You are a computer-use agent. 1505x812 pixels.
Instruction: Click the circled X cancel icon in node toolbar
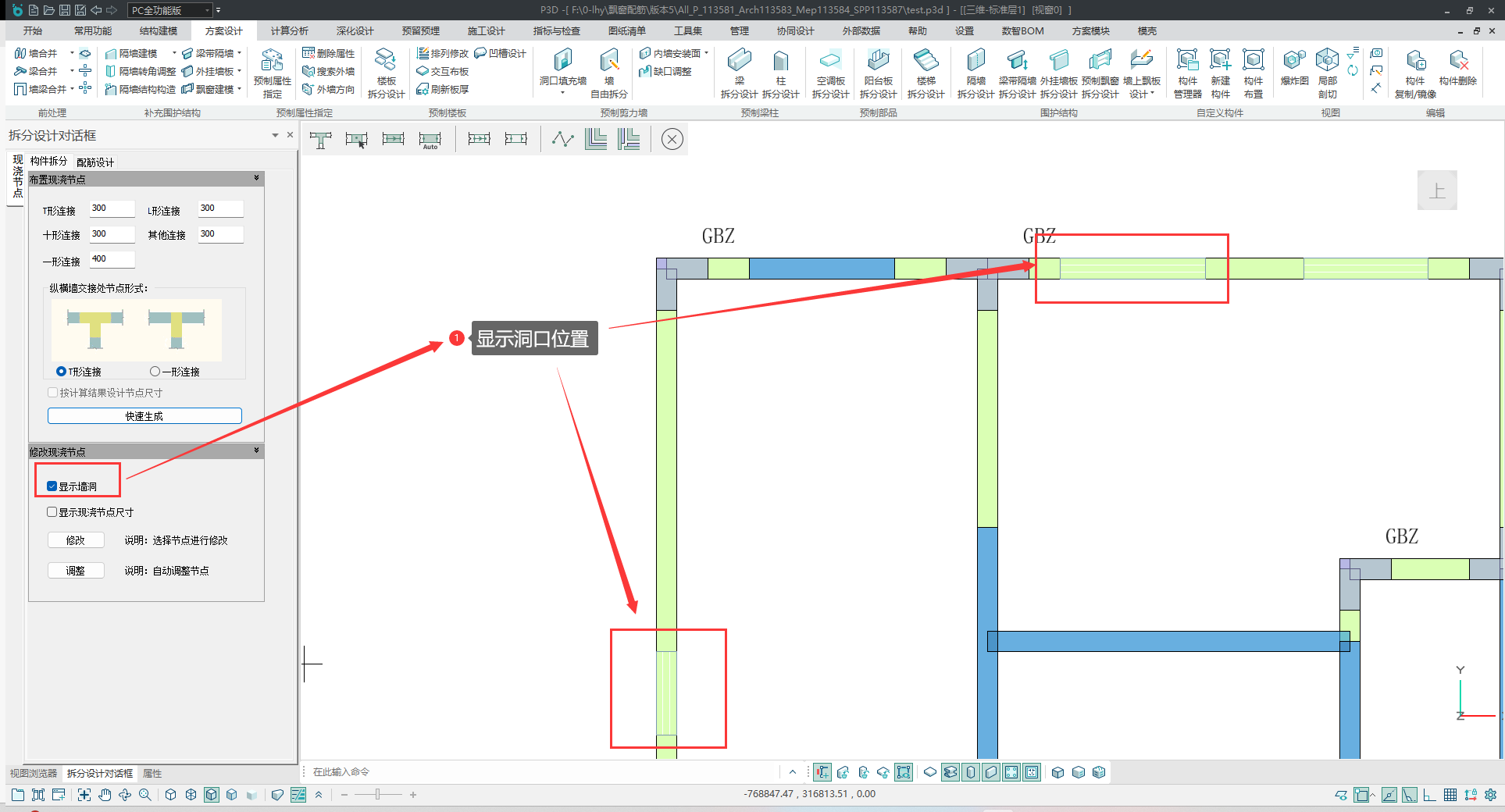click(x=672, y=140)
